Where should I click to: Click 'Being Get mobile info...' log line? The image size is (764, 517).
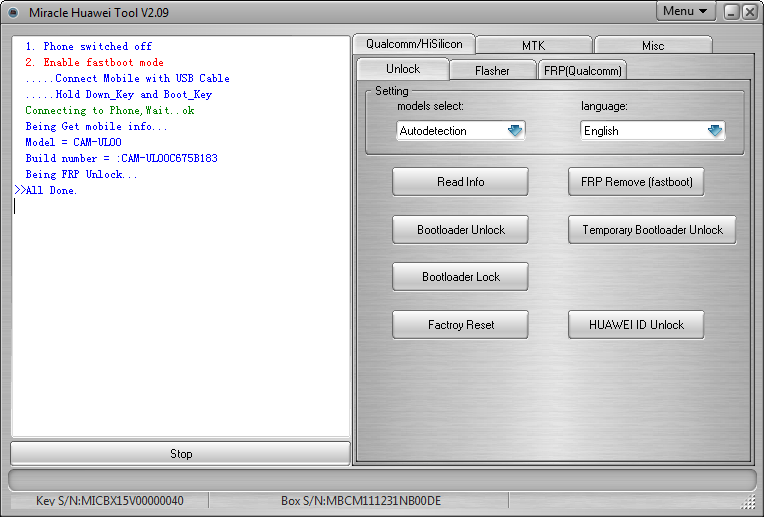tap(96, 127)
